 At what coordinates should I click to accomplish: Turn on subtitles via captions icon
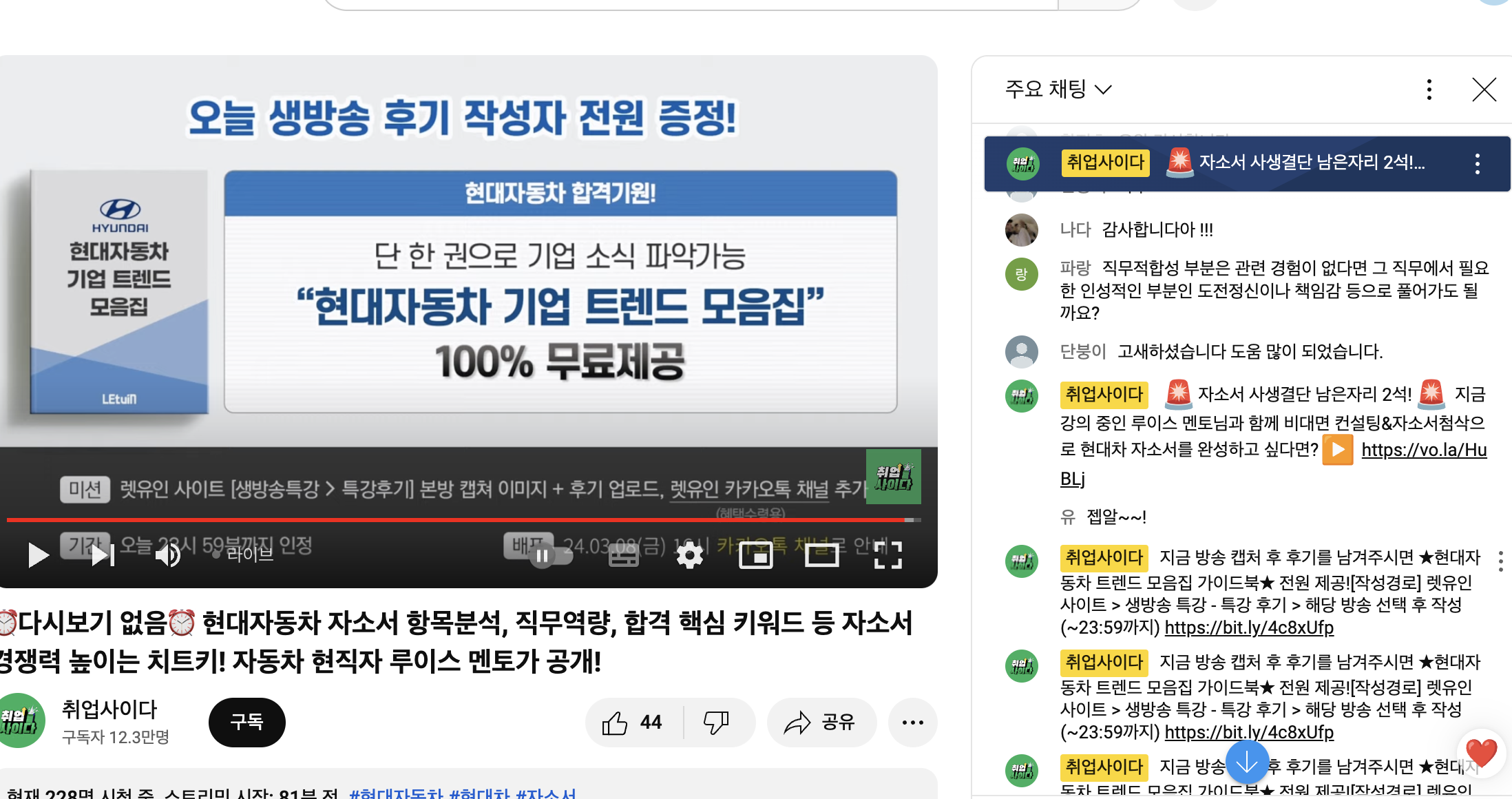(624, 555)
